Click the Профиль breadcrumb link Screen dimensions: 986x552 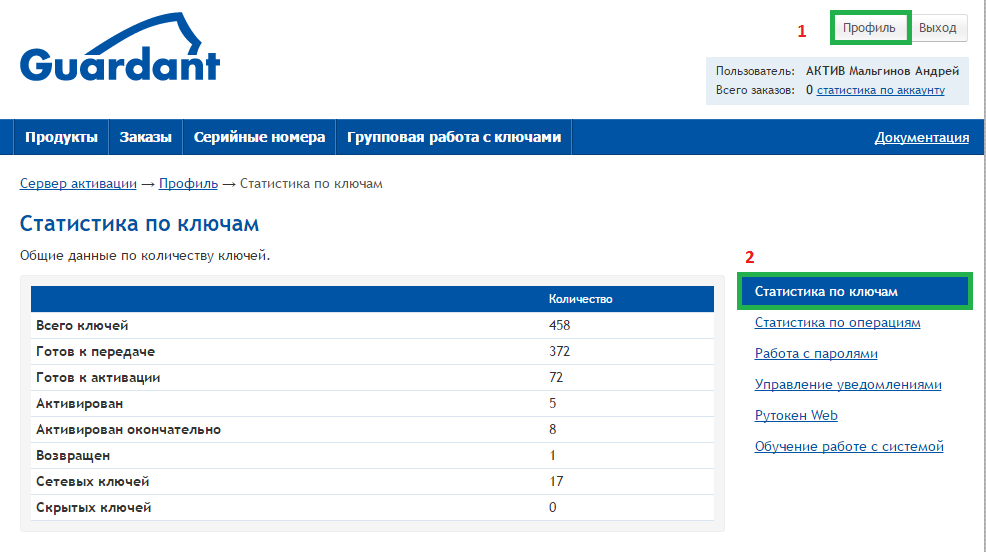[188, 184]
